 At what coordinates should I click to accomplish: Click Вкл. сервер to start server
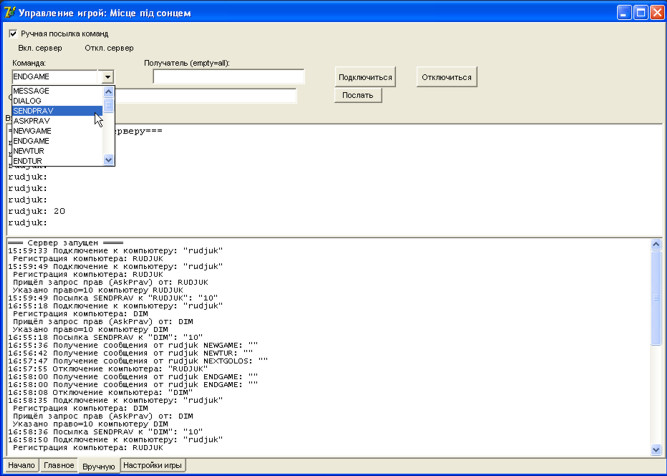pyautogui.click(x=39, y=48)
